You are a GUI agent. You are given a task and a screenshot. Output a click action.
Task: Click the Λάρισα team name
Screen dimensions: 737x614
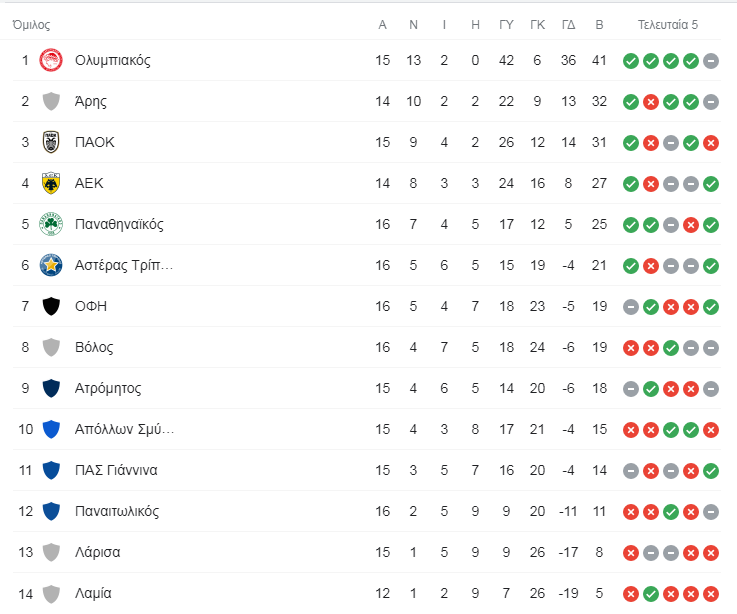point(97,552)
